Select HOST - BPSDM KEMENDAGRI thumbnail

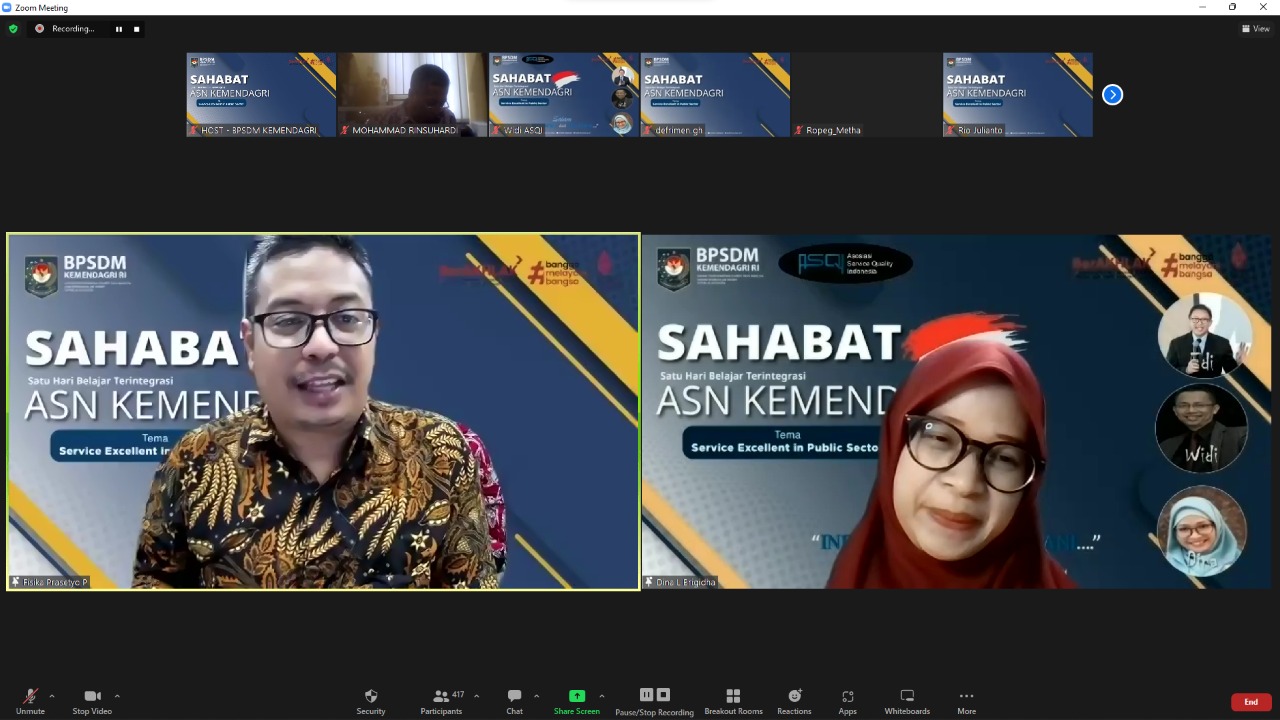(261, 95)
